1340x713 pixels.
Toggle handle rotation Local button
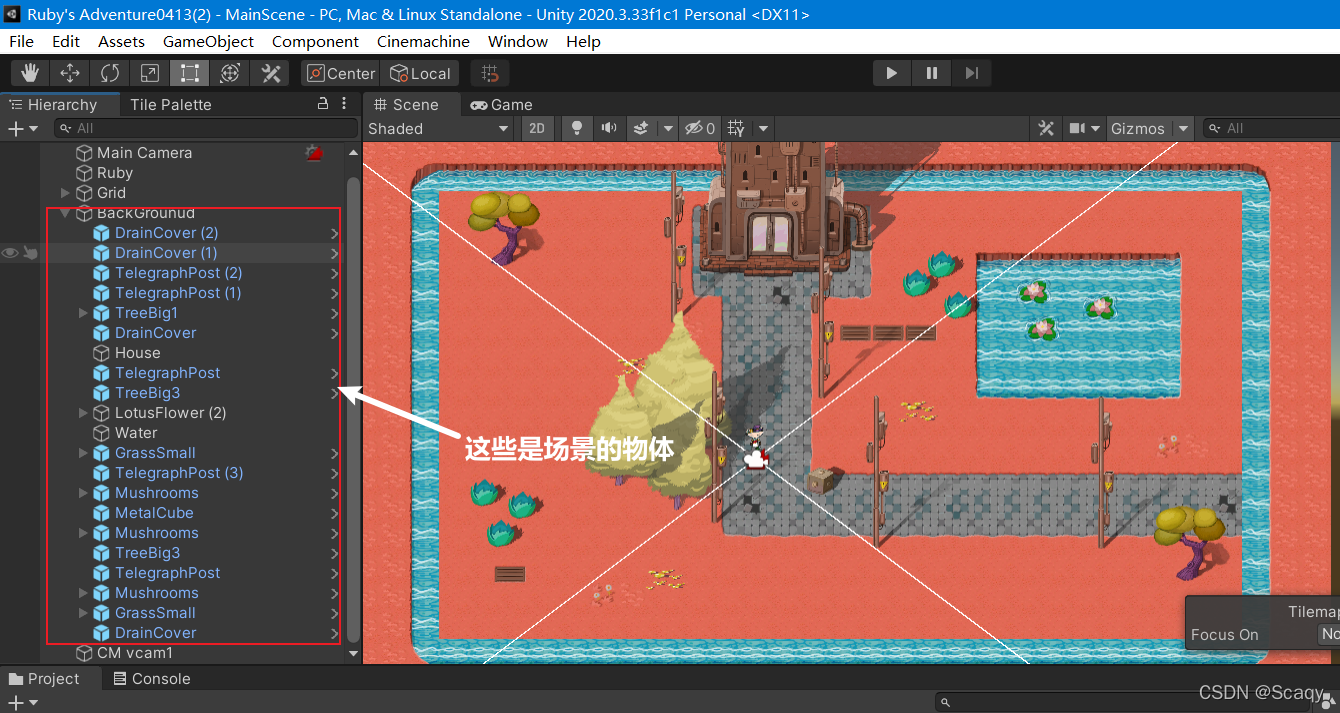click(421, 73)
